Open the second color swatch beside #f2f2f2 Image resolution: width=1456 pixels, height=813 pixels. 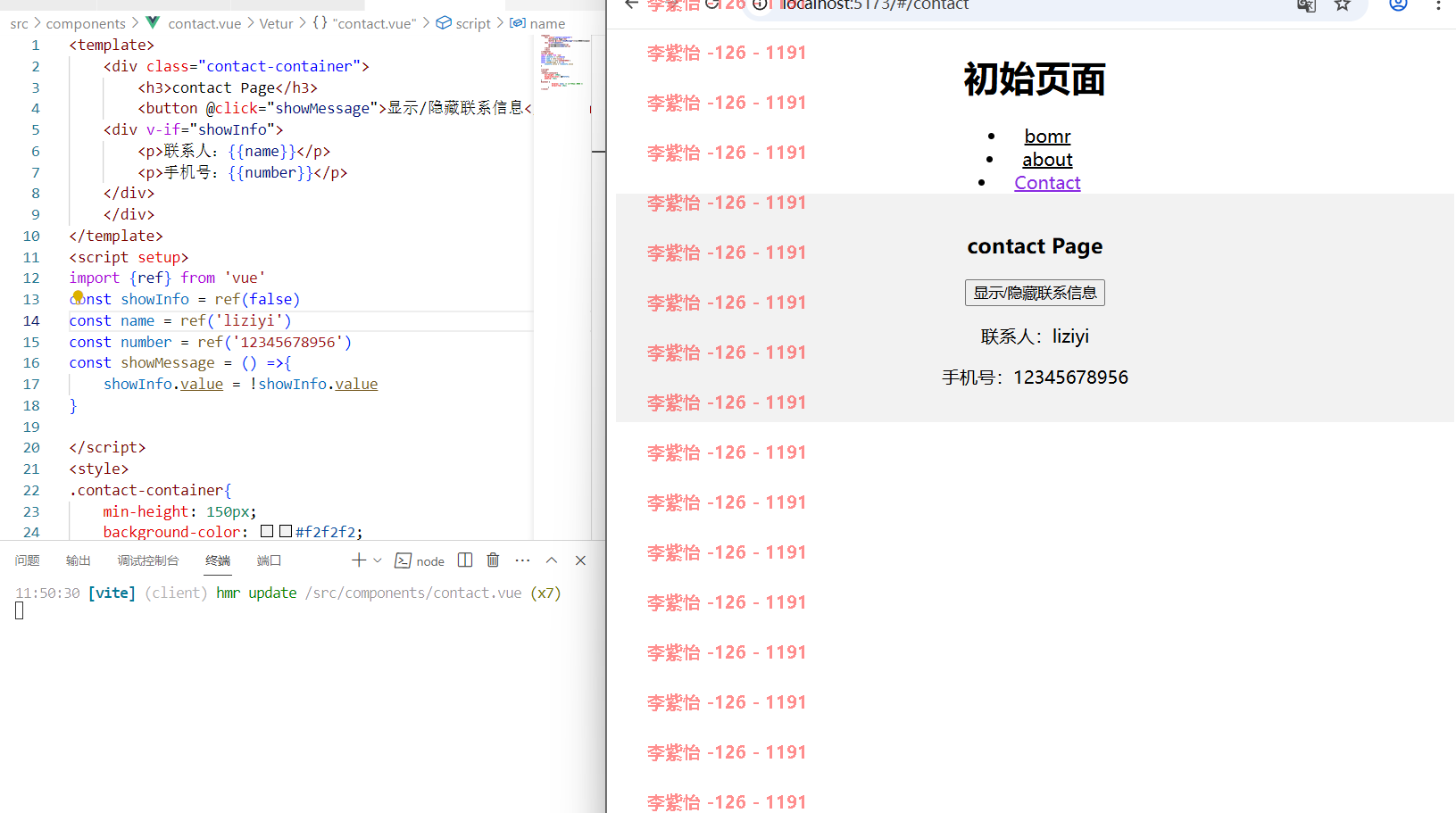286,531
